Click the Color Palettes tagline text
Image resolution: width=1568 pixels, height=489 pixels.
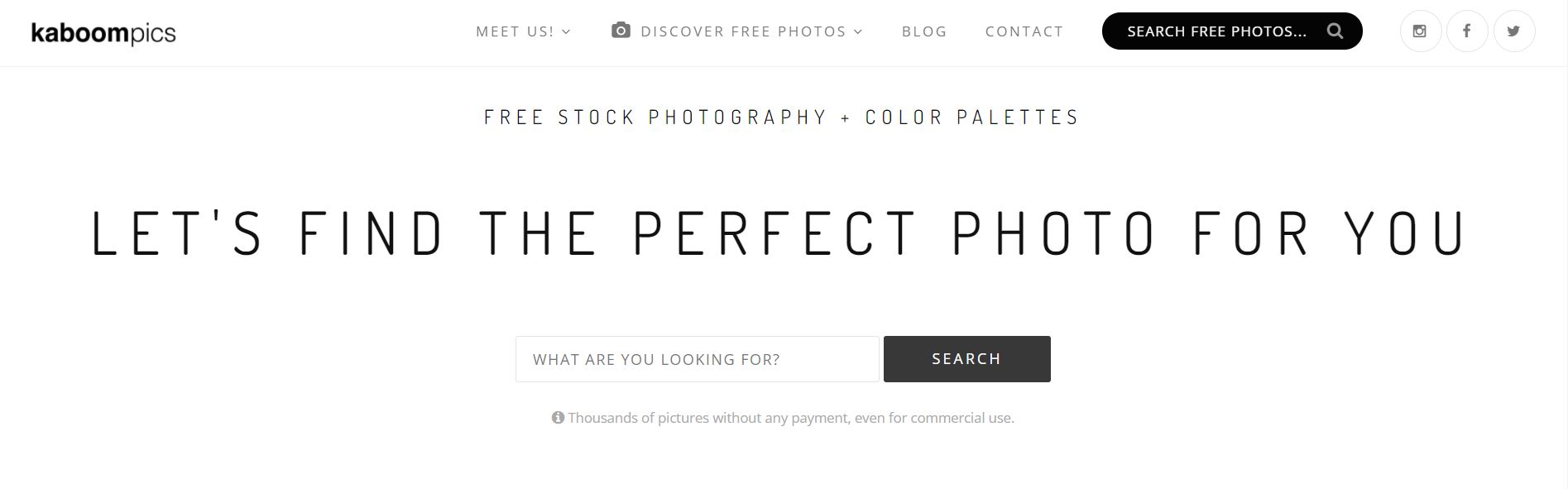coord(972,117)
